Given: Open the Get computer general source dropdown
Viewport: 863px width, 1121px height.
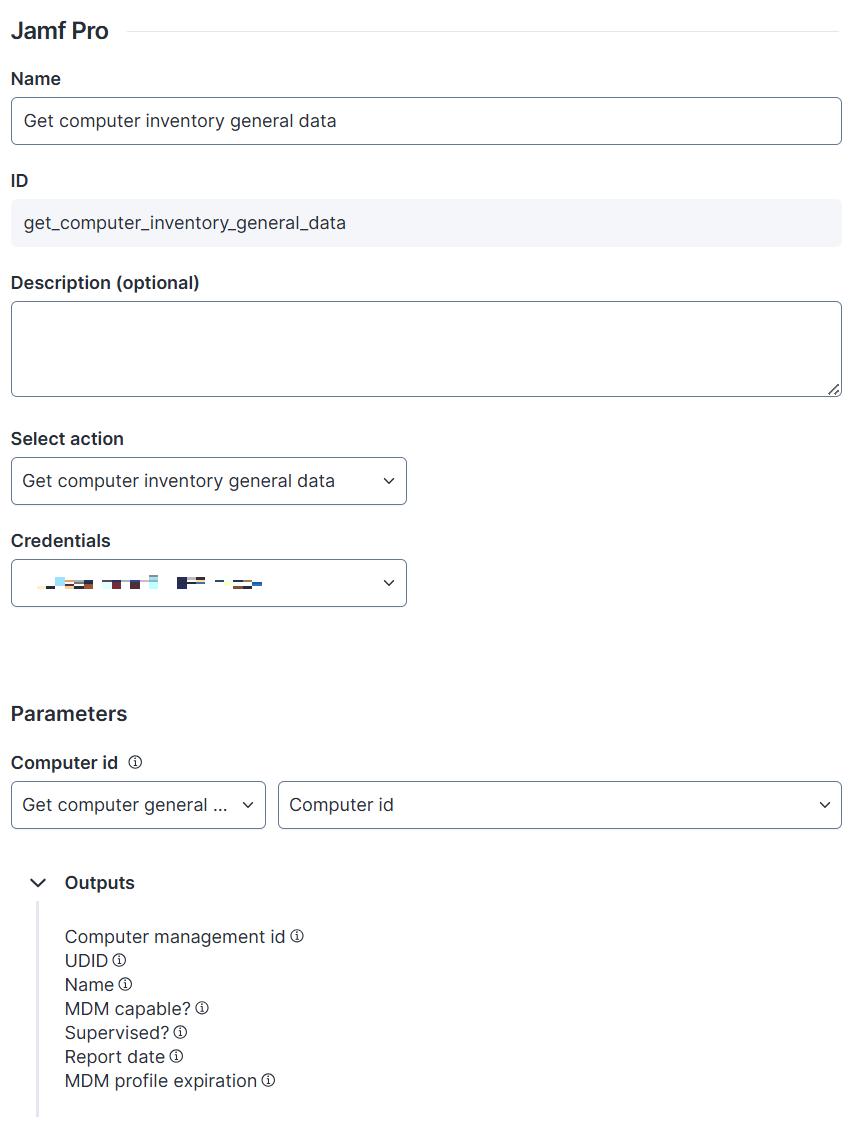Looking at the screenshot, I should [138, 805].
